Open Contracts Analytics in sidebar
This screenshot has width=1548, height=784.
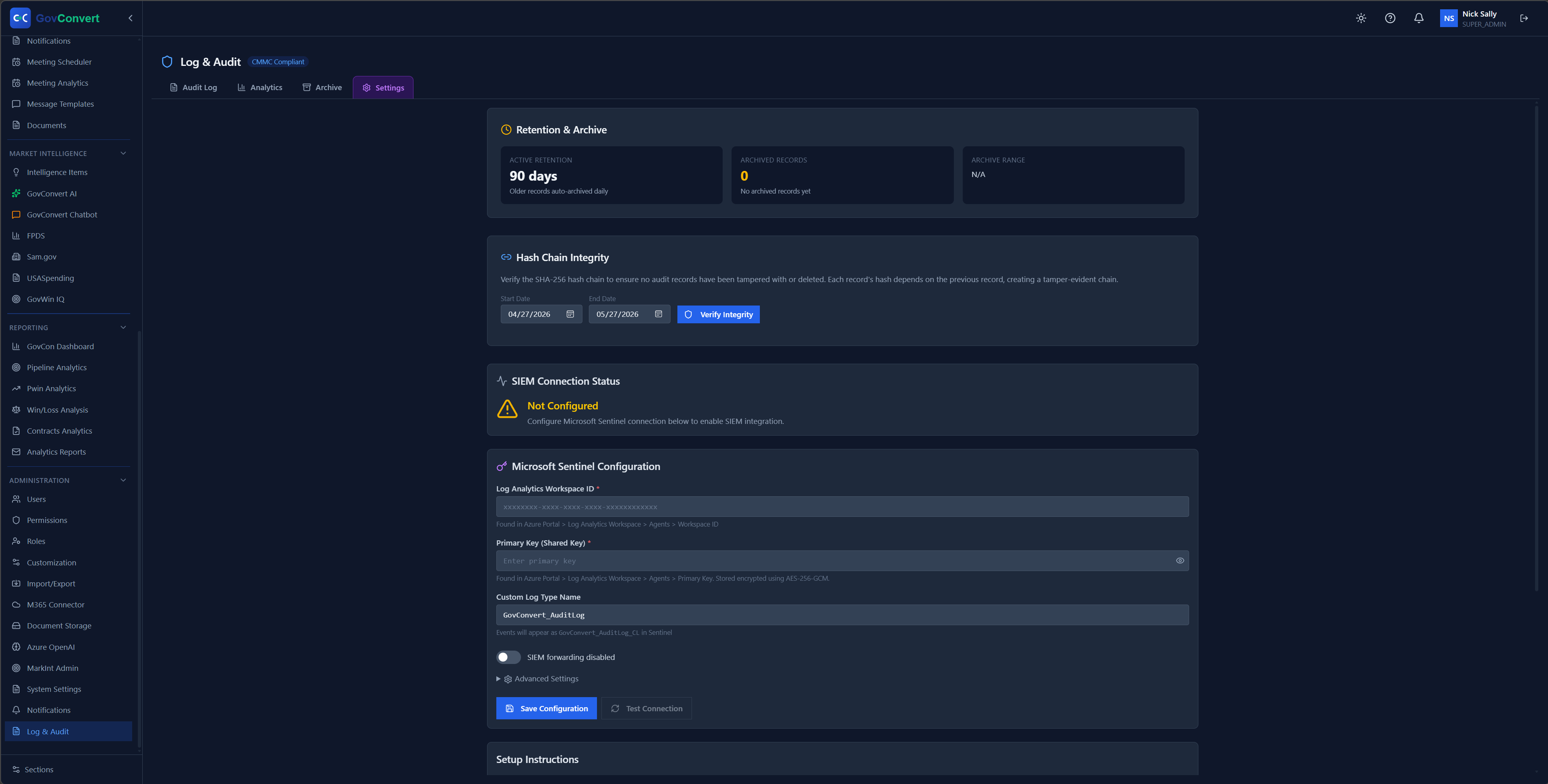click(68, 431)
